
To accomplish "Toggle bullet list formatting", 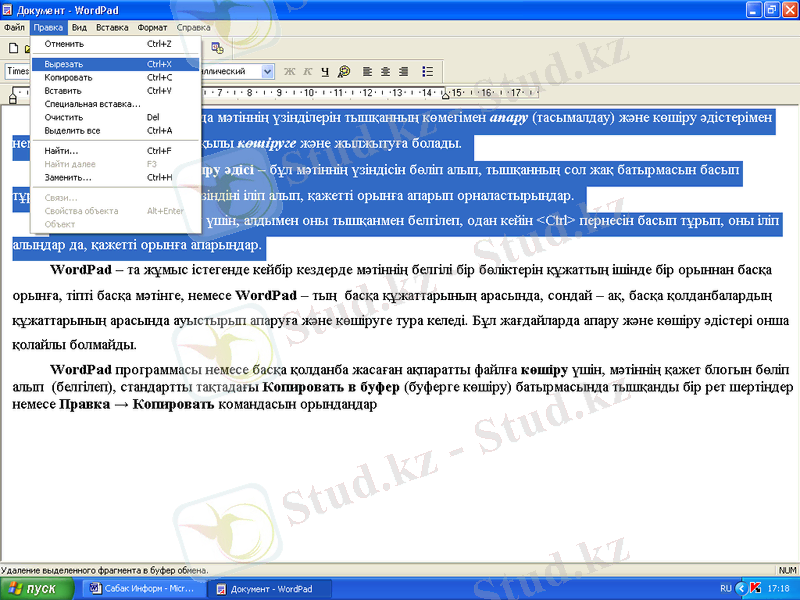I will coord(428,72).
